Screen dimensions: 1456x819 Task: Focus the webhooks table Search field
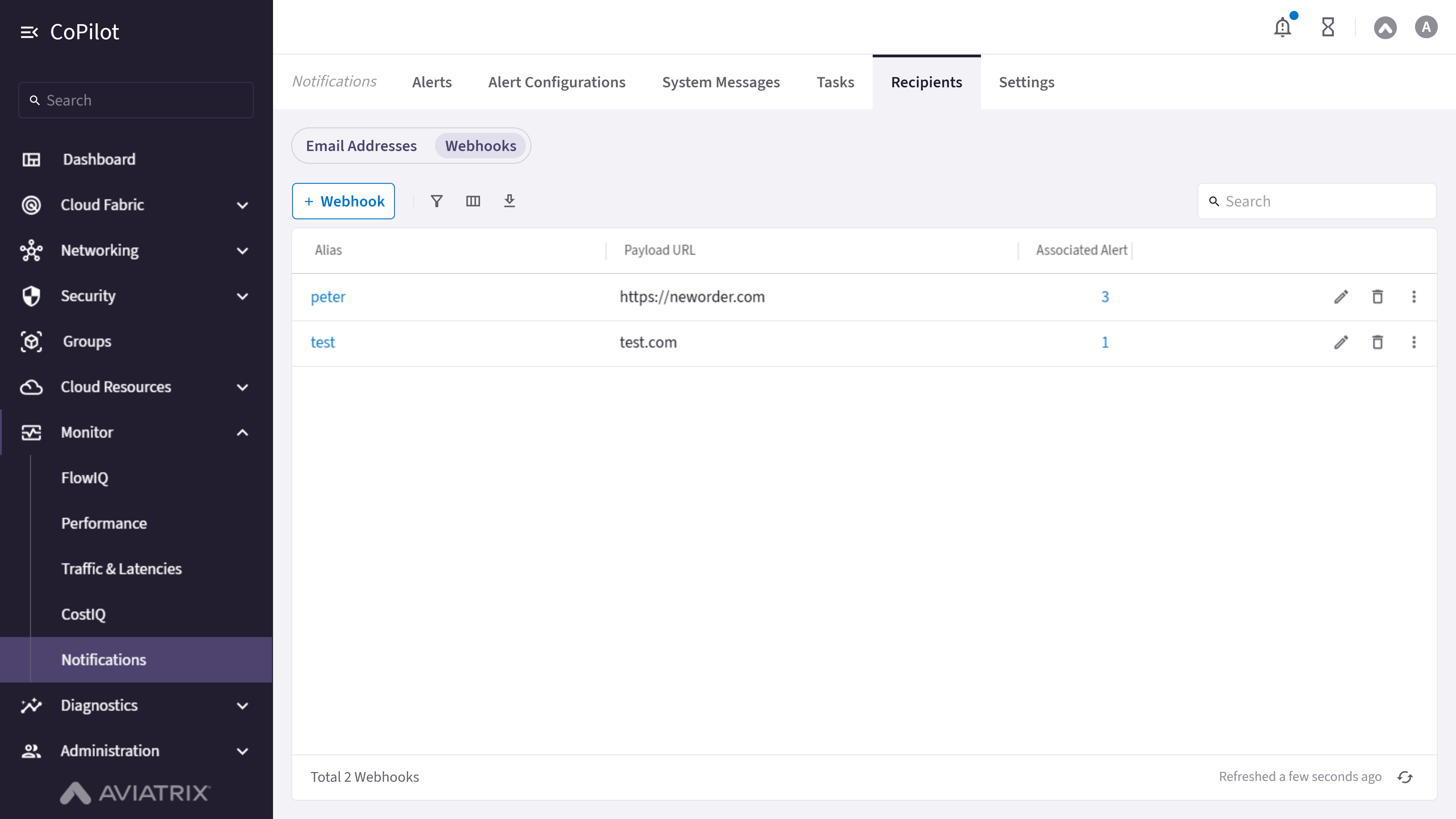[x=1317, y=201]
